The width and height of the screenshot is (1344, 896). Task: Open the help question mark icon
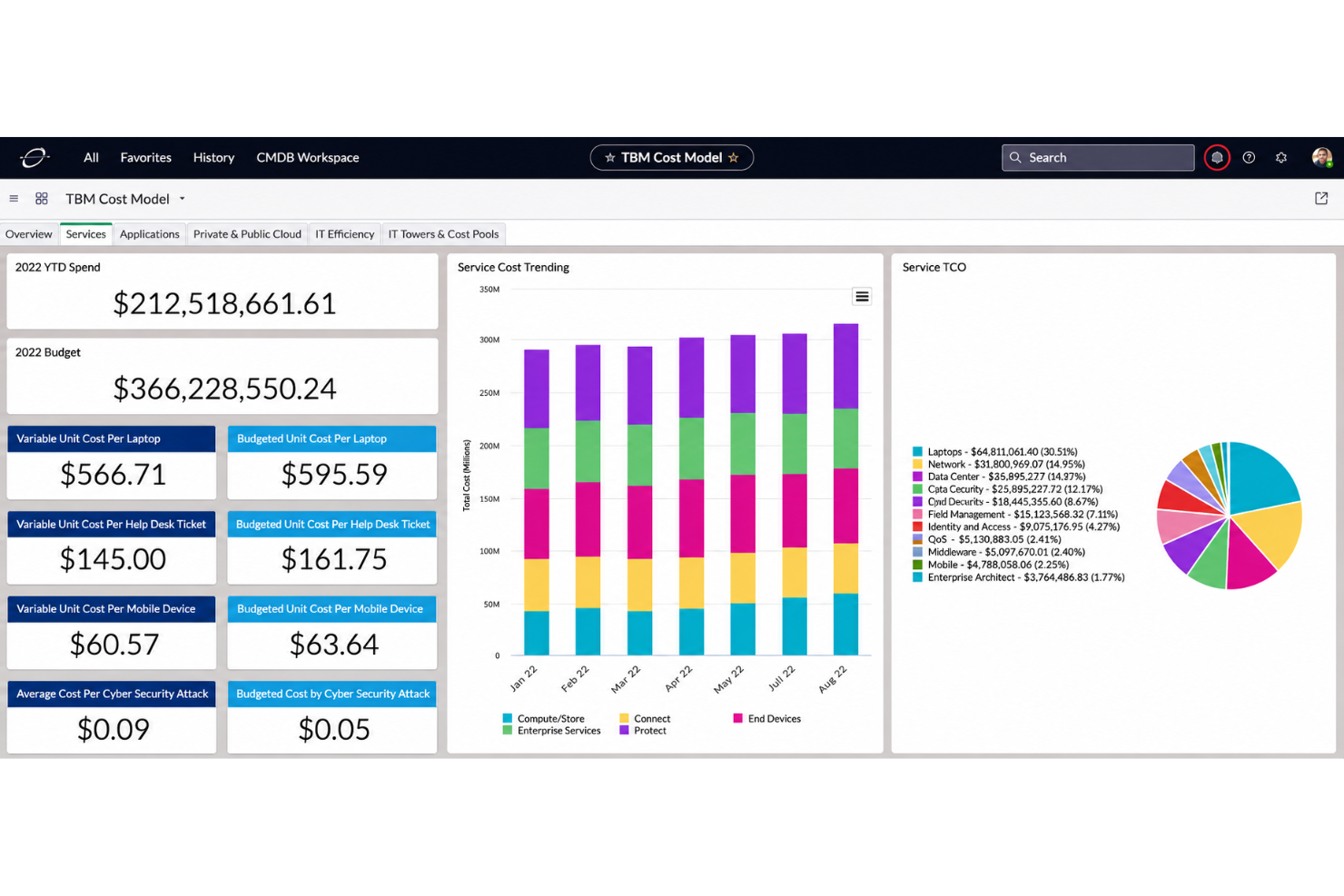coord(1249,158)
